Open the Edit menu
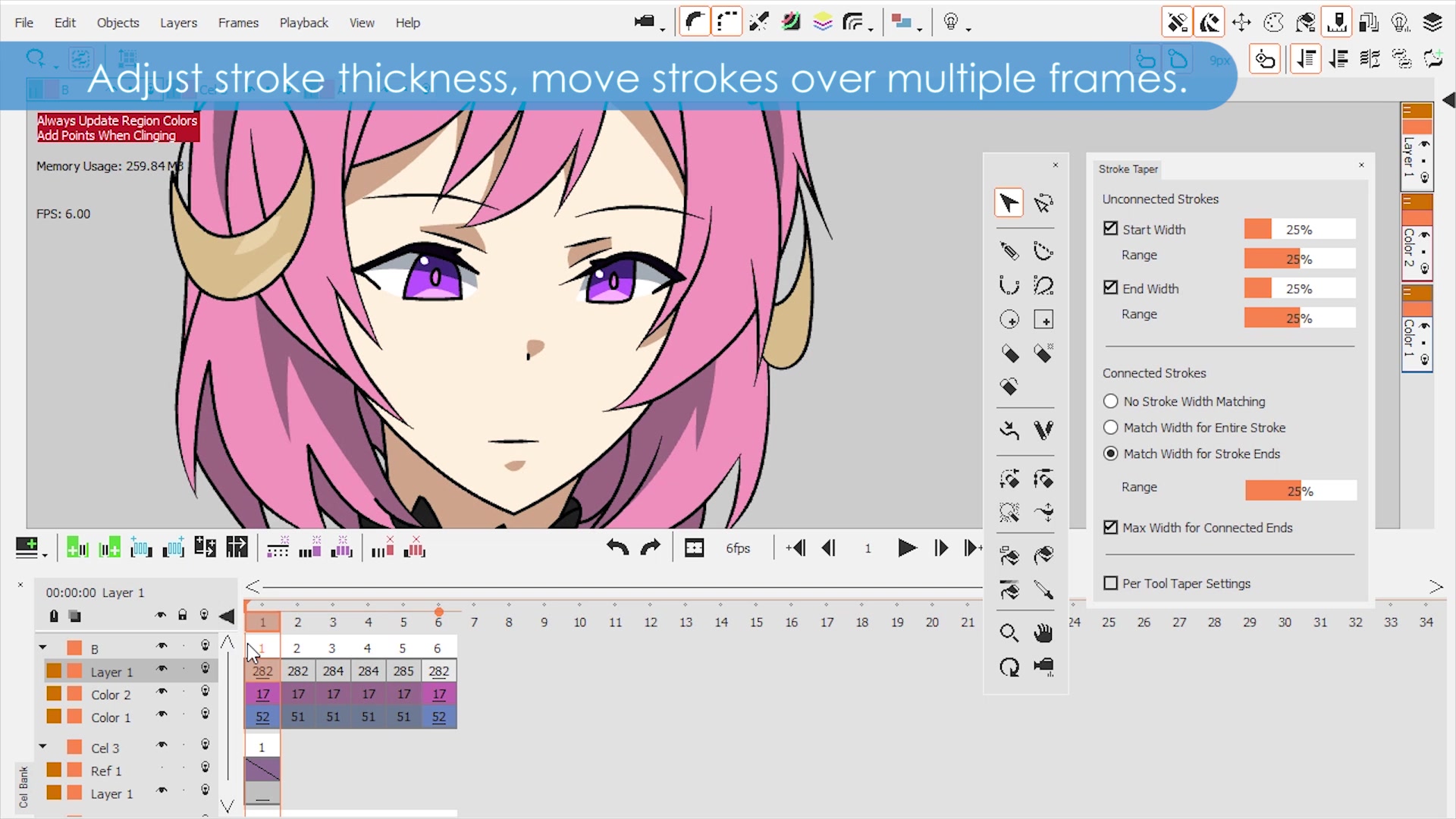This screenshot has width=1456, height=819. coord(65,23)
